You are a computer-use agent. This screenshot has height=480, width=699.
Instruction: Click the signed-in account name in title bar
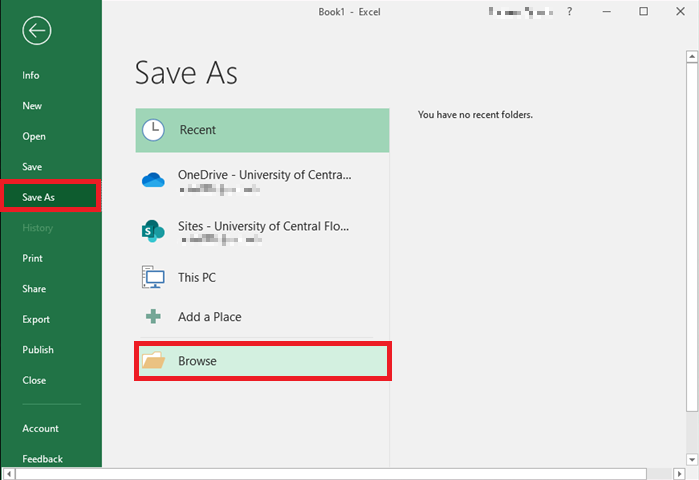(521, 12)
